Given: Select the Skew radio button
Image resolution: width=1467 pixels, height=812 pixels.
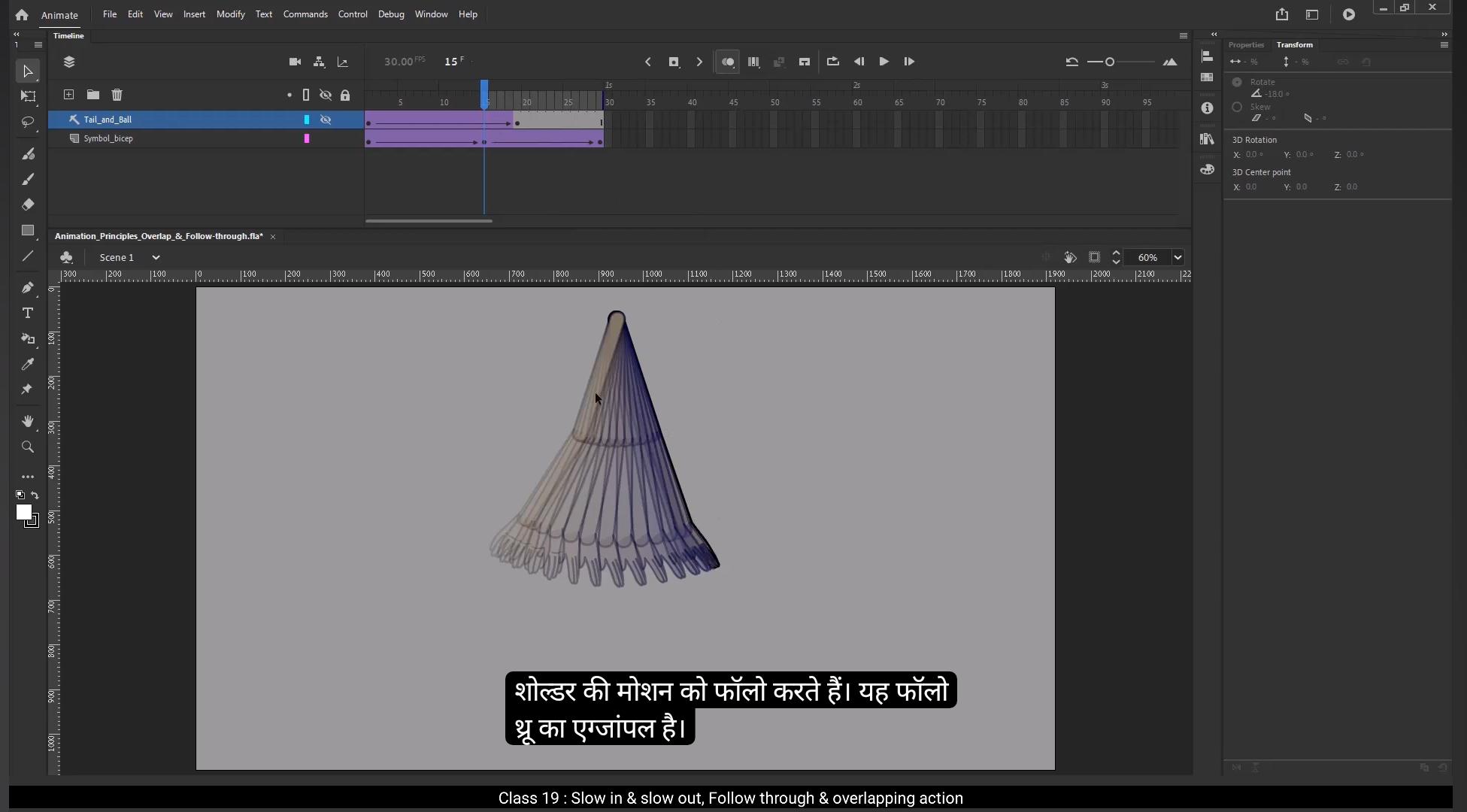Looking at the screenshot, I should [x=1237, y=107].
